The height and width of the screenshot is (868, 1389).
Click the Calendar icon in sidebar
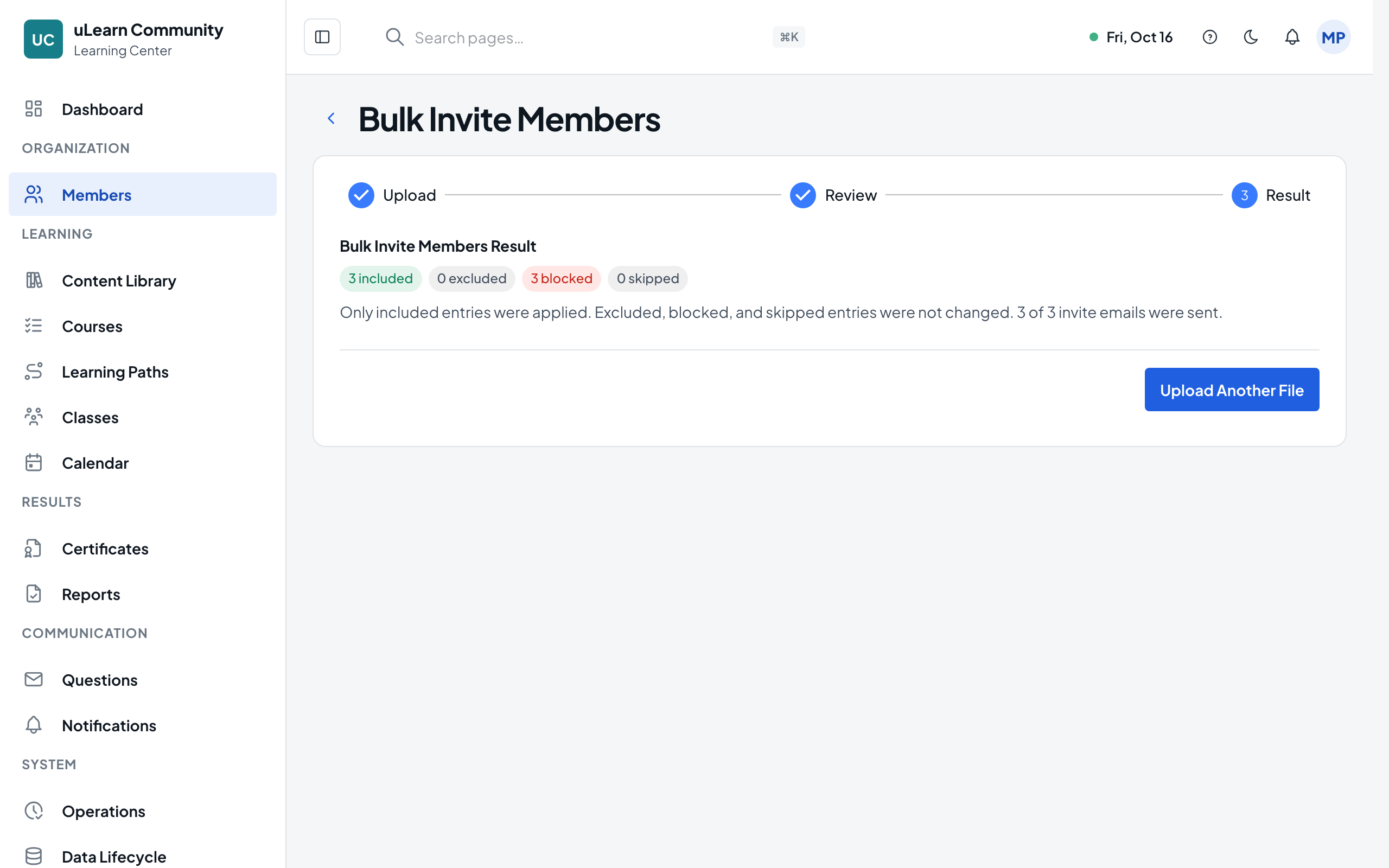(34, 463)
